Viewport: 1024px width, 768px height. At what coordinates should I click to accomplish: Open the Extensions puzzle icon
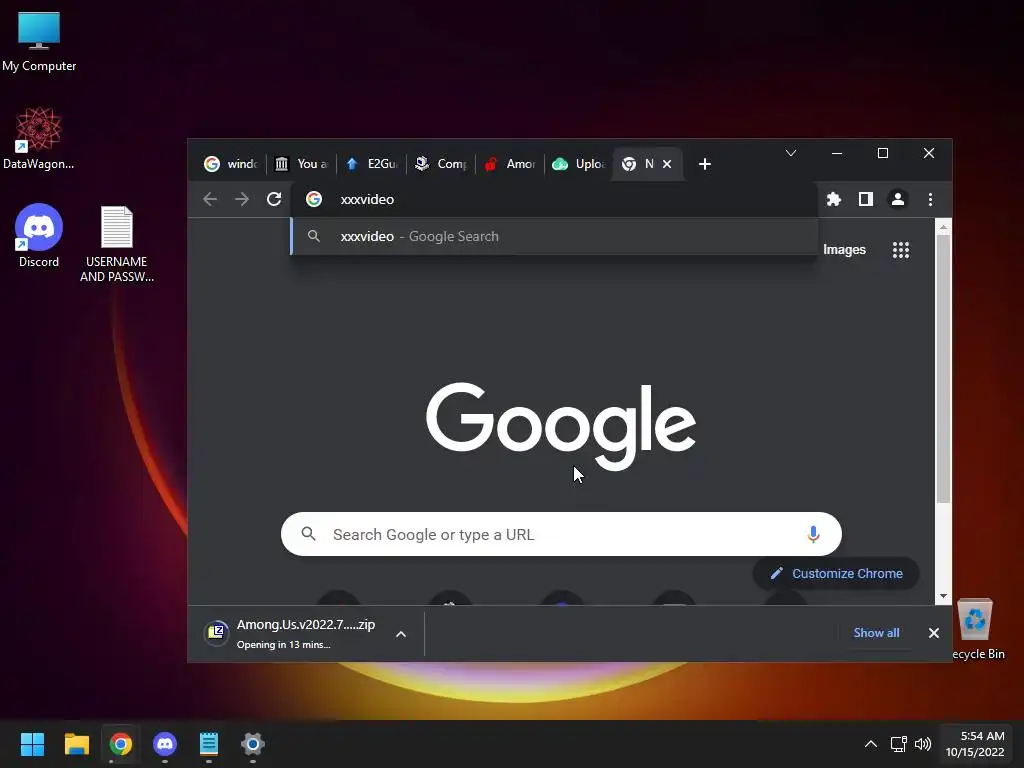click(834, 199)
